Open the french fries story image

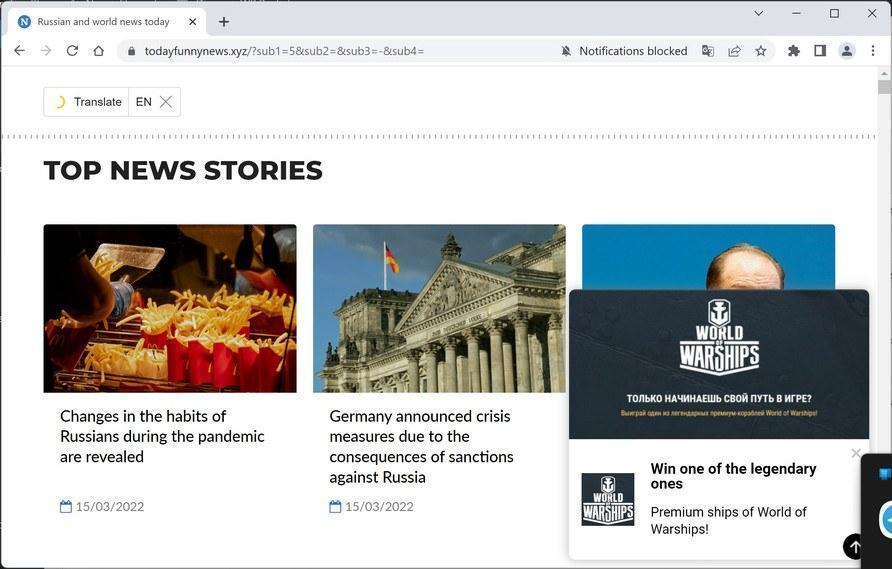point(170,308)
